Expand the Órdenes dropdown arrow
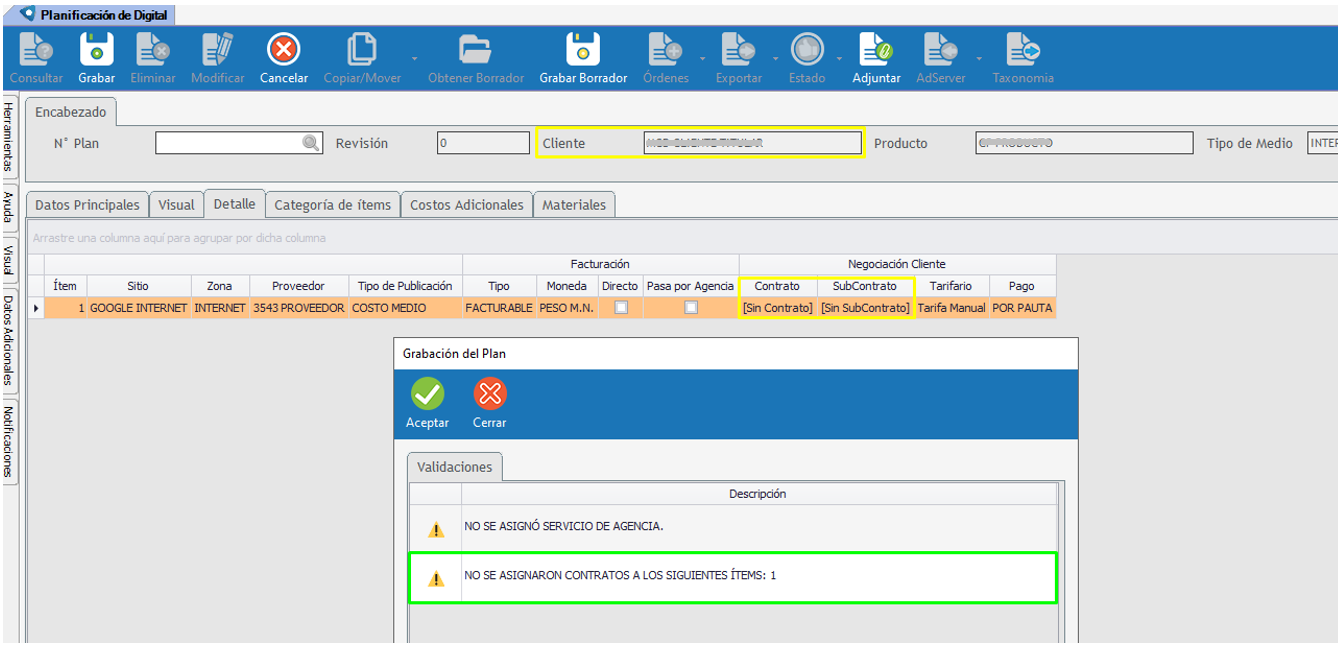Viewport: 1338px width, 651px height. [703, 58]
